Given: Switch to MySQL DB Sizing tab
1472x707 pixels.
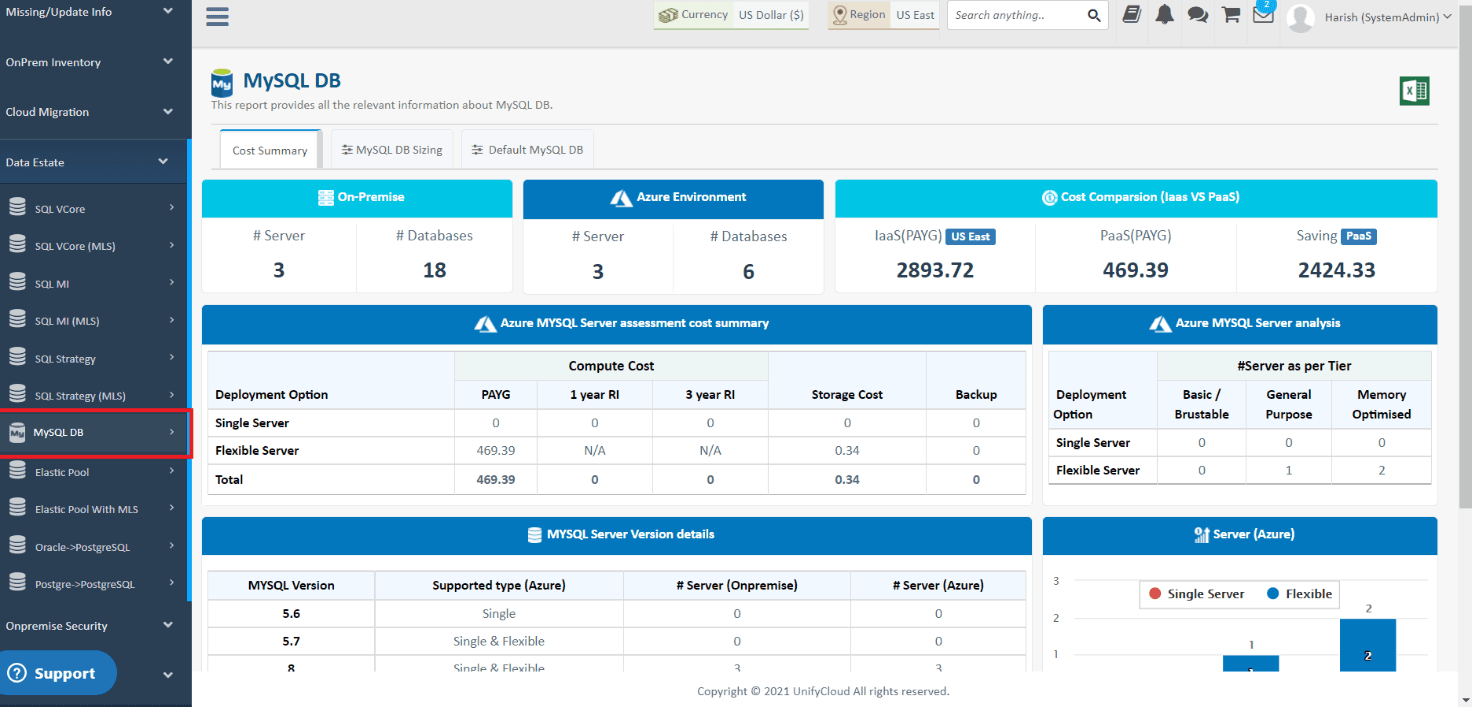Looking at the screenshot, I should pos(392,150).
